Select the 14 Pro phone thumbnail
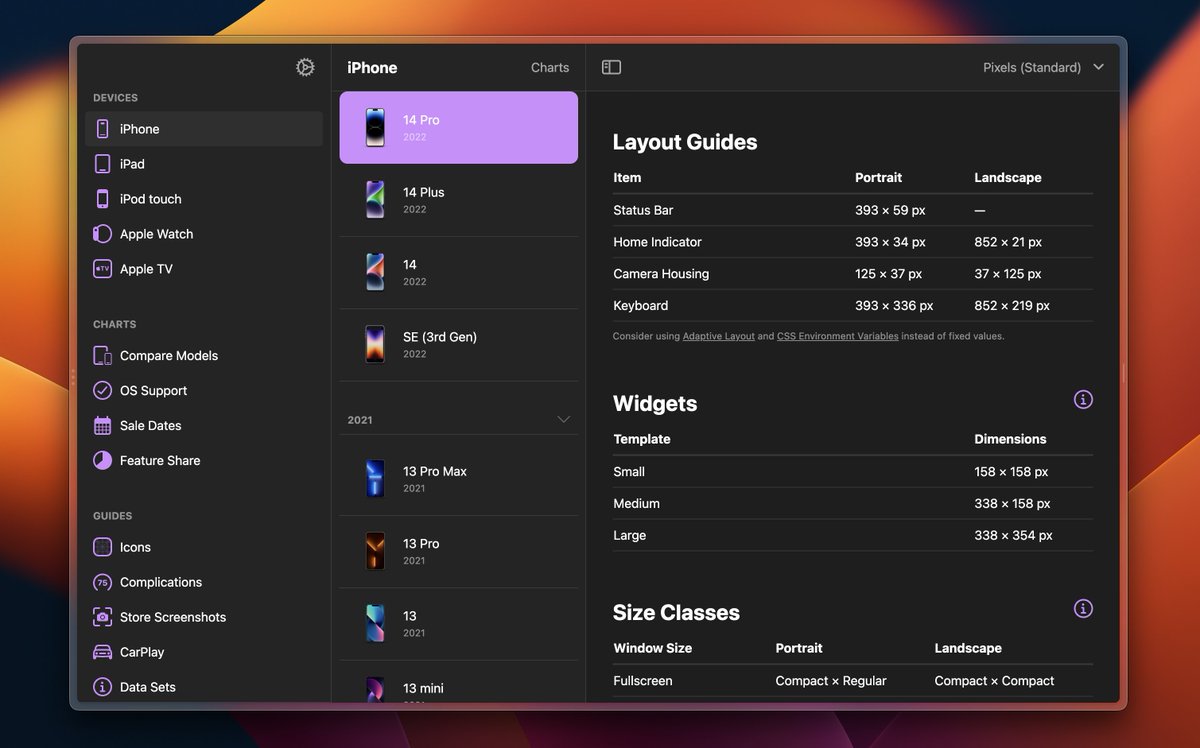The height and width of the screenshot is (748, 1200). pyautogui.click(x=375, y=128)
